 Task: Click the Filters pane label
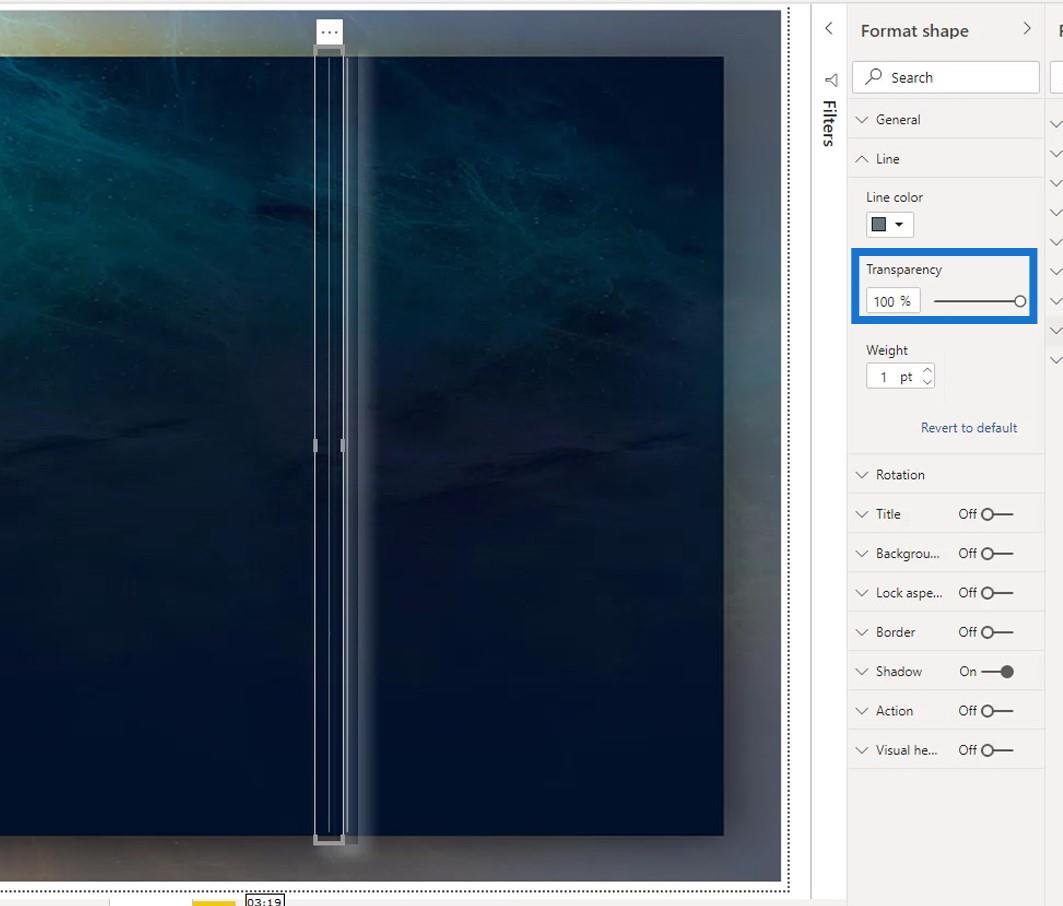coord(828,123)
